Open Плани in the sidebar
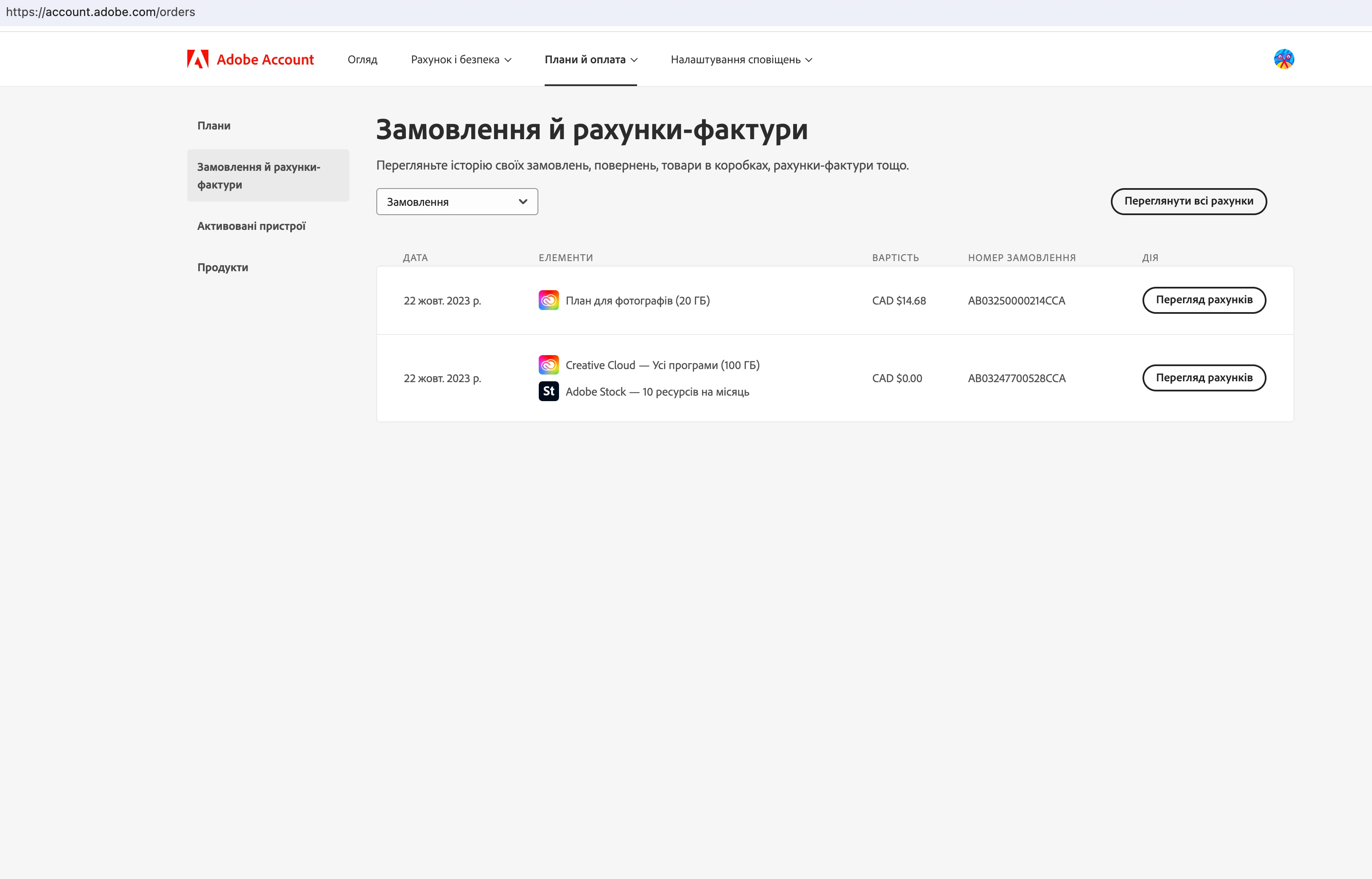Viewport: 1372px width, 879px height. point(214,126)
